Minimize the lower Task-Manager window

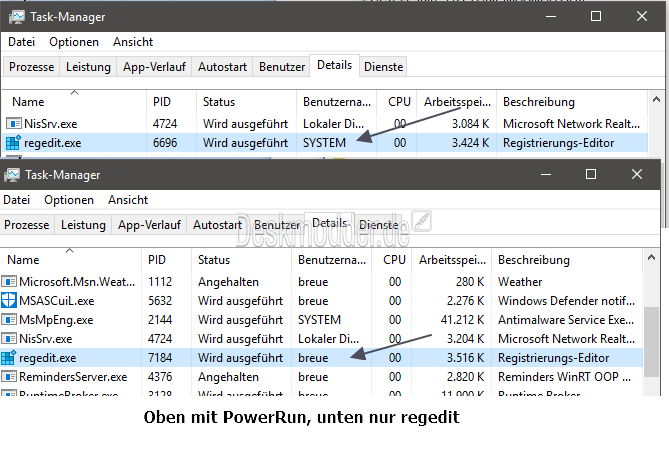coord(546,174)
